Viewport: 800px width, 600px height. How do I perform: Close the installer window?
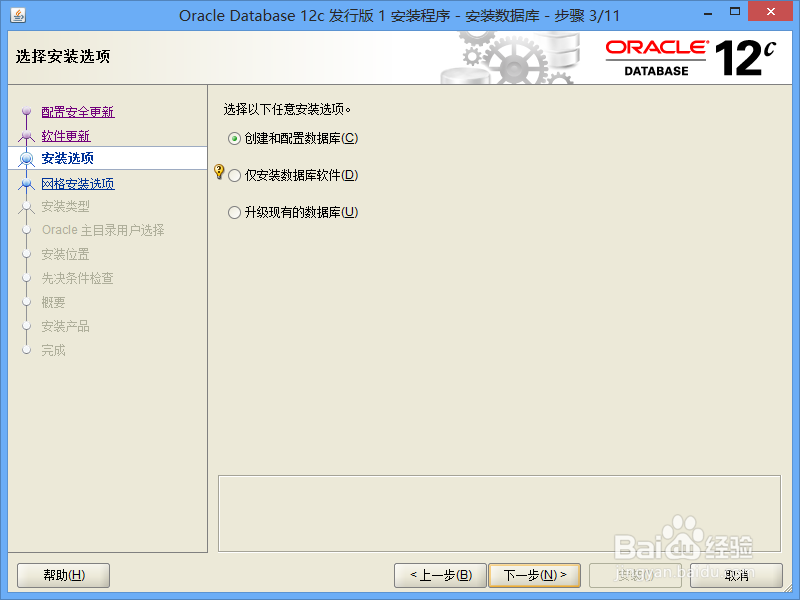click(771, 12)
